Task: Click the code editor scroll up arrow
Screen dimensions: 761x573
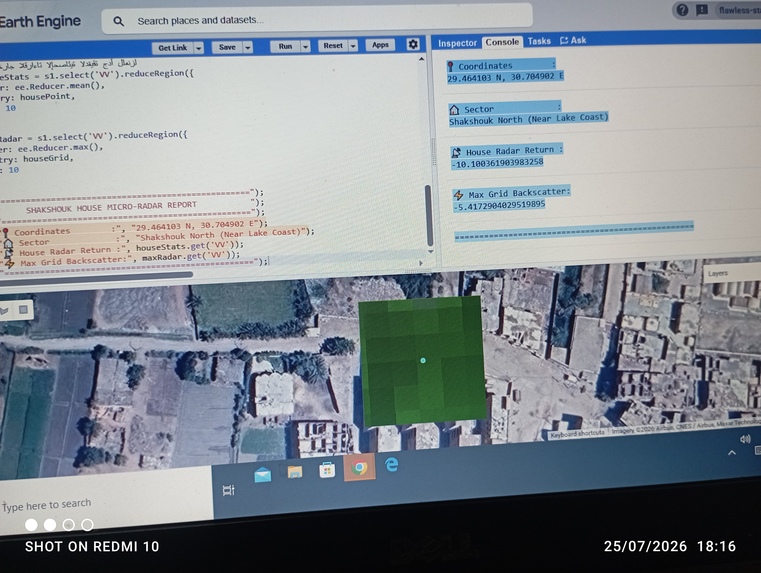Action: click(421, 59)
